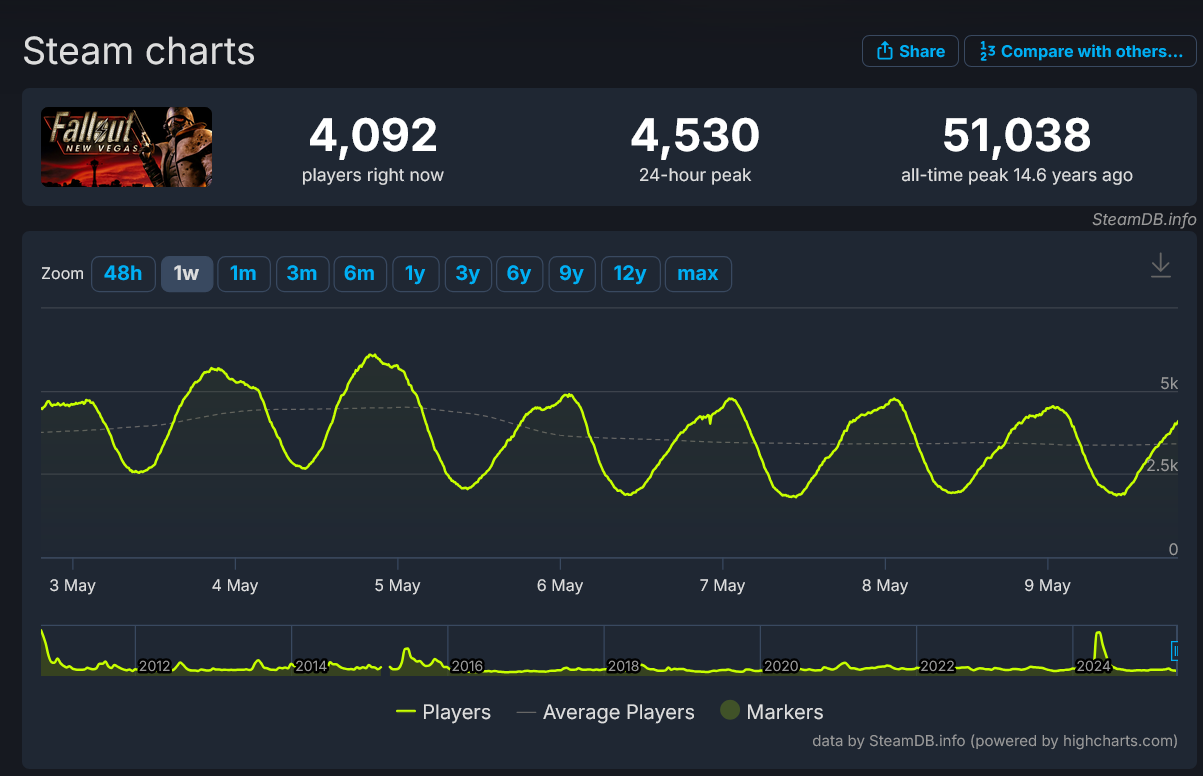
Task: Open the Fallout New Vegas game thumbnail
Action: pos(126,147)
